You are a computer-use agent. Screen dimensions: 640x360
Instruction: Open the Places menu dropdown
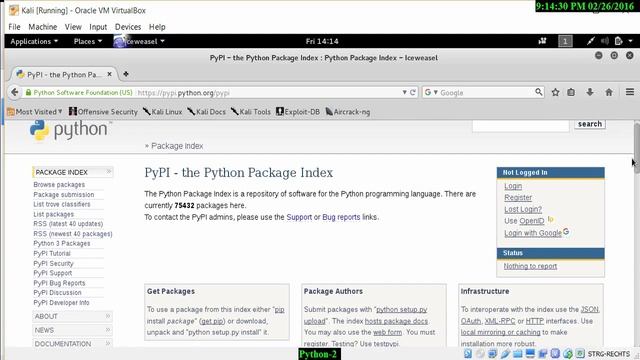88,41
